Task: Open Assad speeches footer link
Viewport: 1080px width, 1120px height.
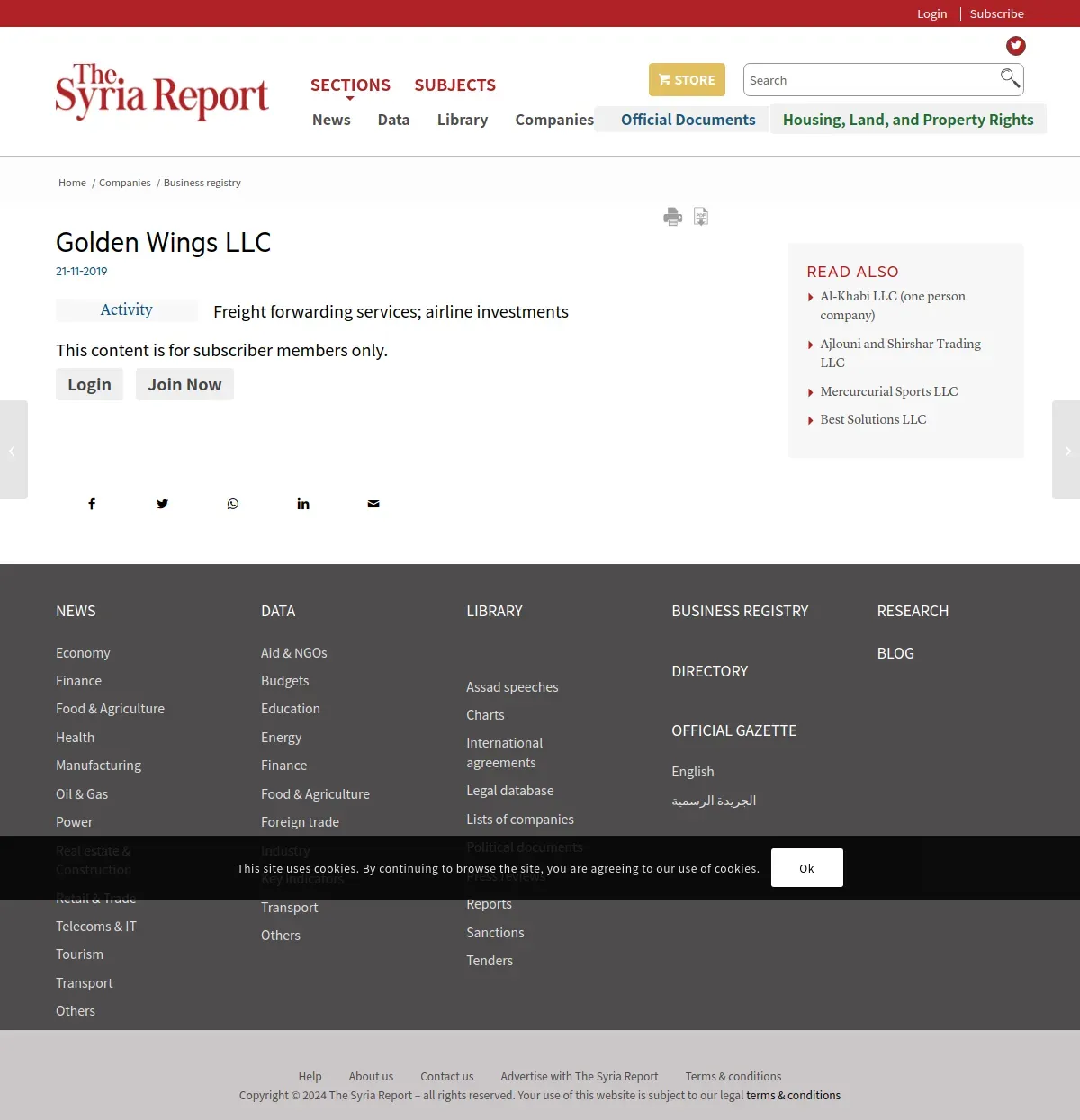Action: coord(512,687)
